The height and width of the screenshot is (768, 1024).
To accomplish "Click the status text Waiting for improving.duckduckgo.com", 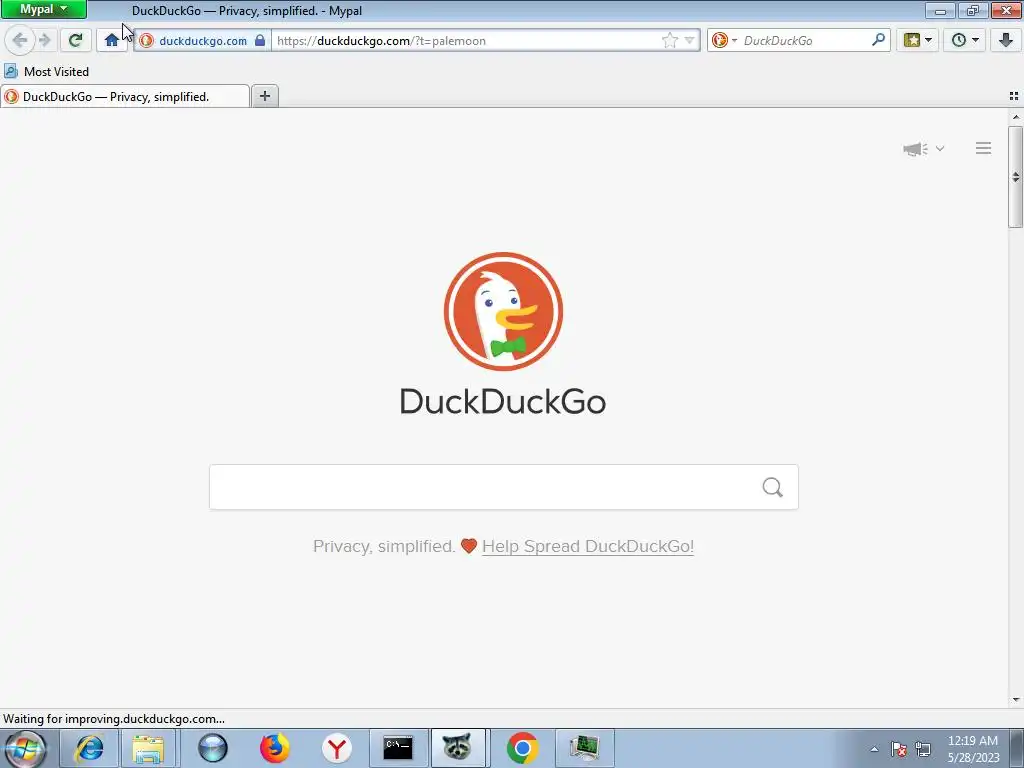I will coord(114,719).
